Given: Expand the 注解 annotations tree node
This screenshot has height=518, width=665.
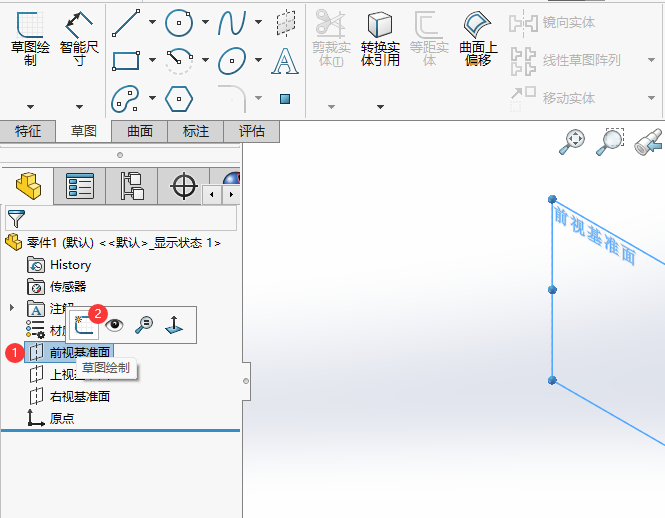Looking at the screenshot, I should tap(12, 308).
